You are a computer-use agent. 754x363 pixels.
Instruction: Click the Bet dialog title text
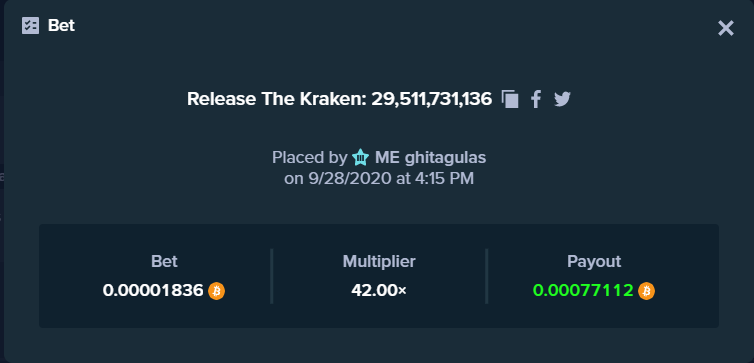click(x=61, y=25)
